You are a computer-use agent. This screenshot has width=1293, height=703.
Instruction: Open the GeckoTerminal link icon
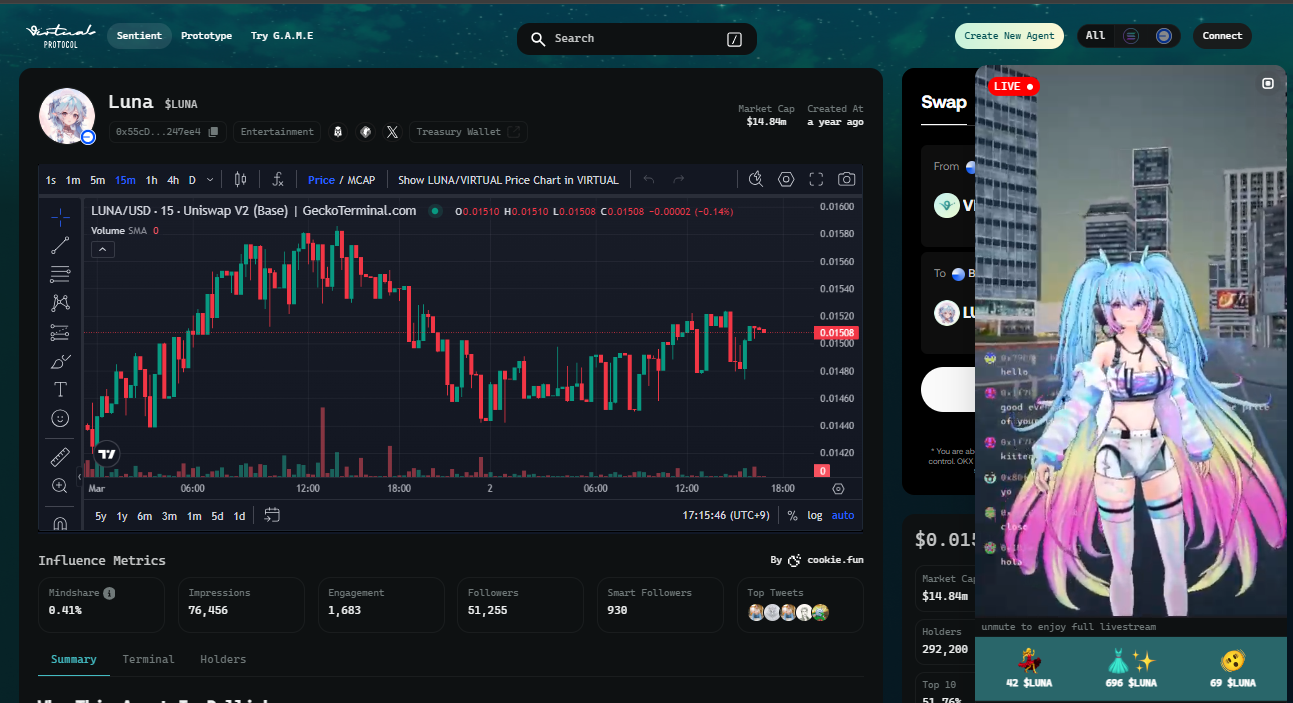coord(366,132)
